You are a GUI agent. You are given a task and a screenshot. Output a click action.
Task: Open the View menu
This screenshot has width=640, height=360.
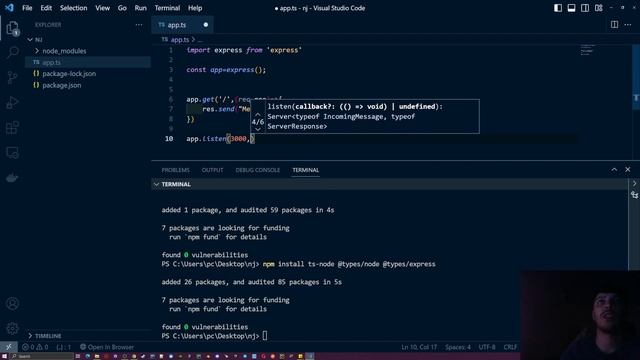[102, 8]
